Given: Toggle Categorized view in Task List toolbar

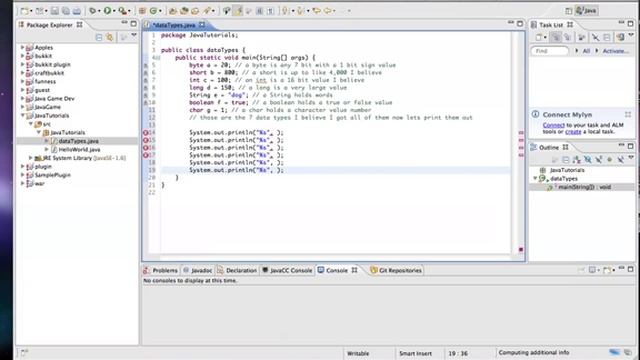Looking at the screenshot, I should (556, 38).
